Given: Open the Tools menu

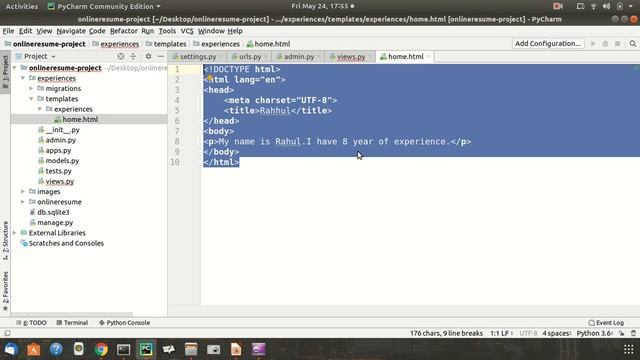Looking at the screenshot, I should pyautogui.click(x=167, y=31).
